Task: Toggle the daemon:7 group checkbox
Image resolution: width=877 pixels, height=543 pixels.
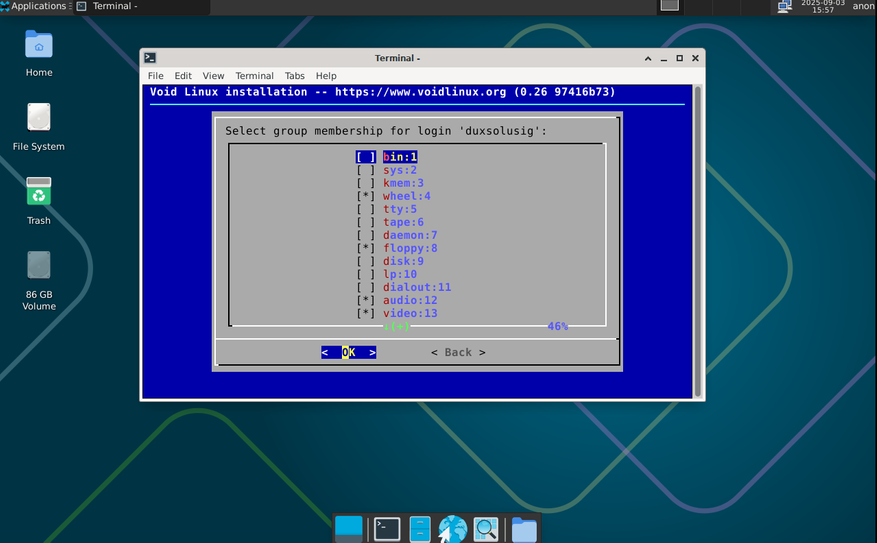Action: coord(366,235)
